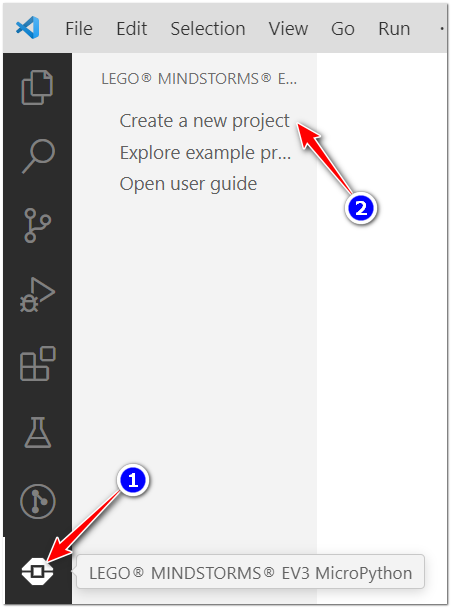Image resolution: width=451 pixels, height=608 pixels.
Task: Open the Selection menu
Action: [208, 29]
